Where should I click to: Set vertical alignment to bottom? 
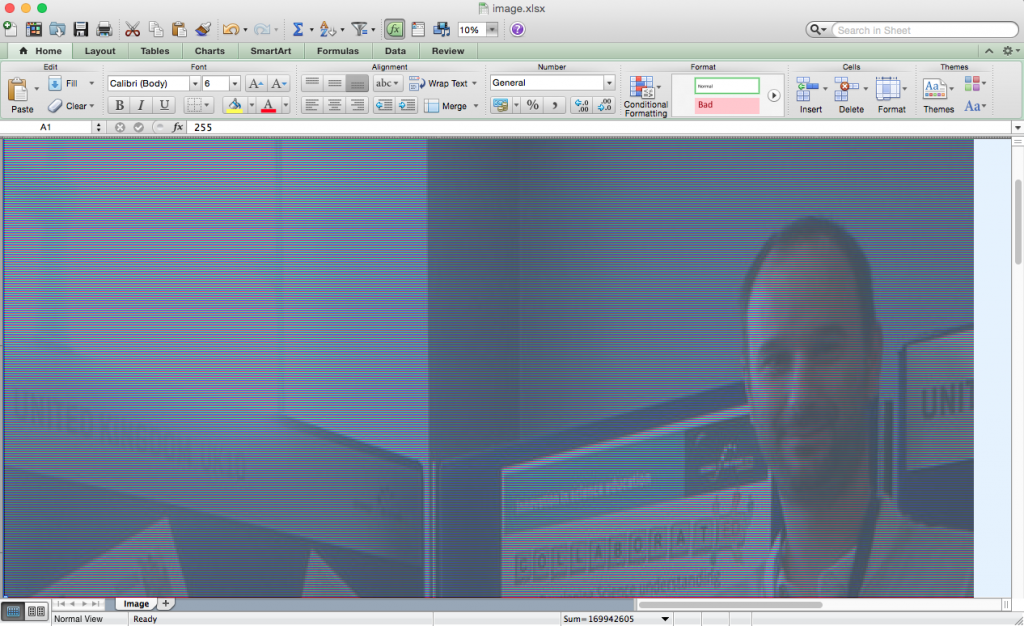[357, 83]
